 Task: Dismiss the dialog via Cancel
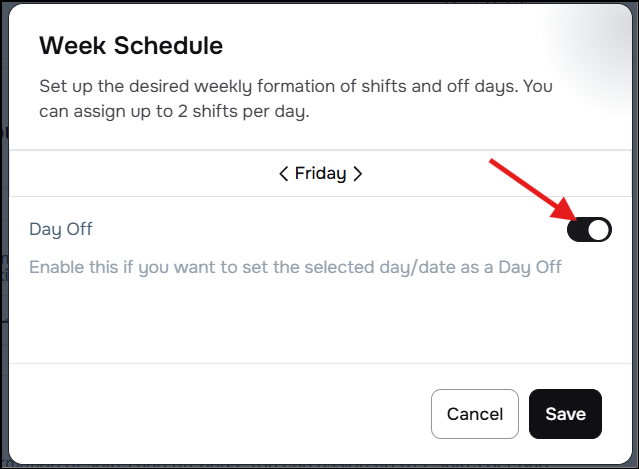475,414
